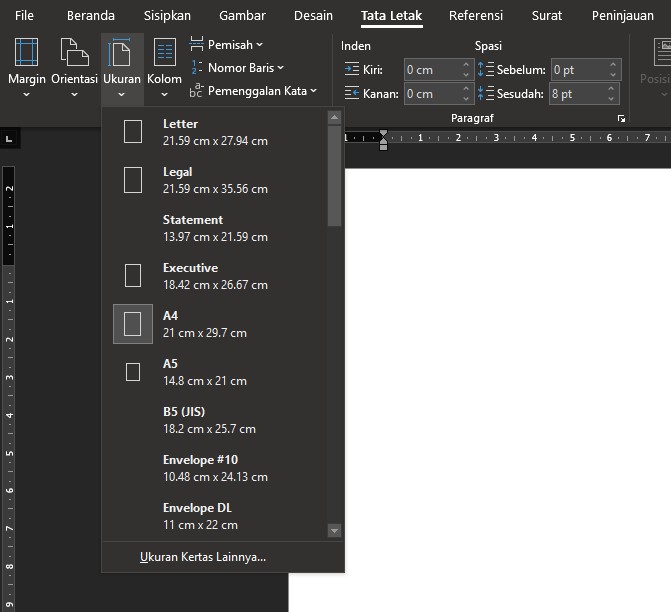Click the A5 page thumbnail icon
This screenshot has width=671, height=612.
pos(133,372)
